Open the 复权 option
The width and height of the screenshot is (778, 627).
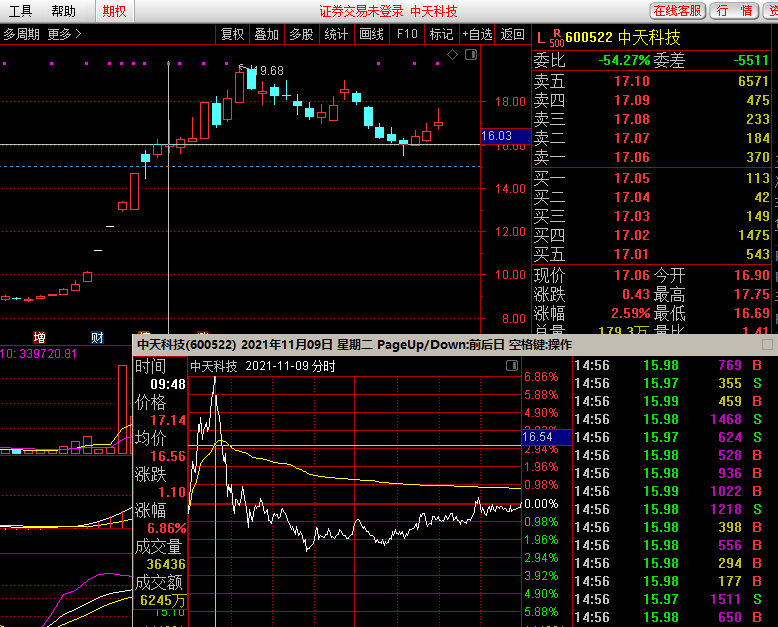coord(232,34)
